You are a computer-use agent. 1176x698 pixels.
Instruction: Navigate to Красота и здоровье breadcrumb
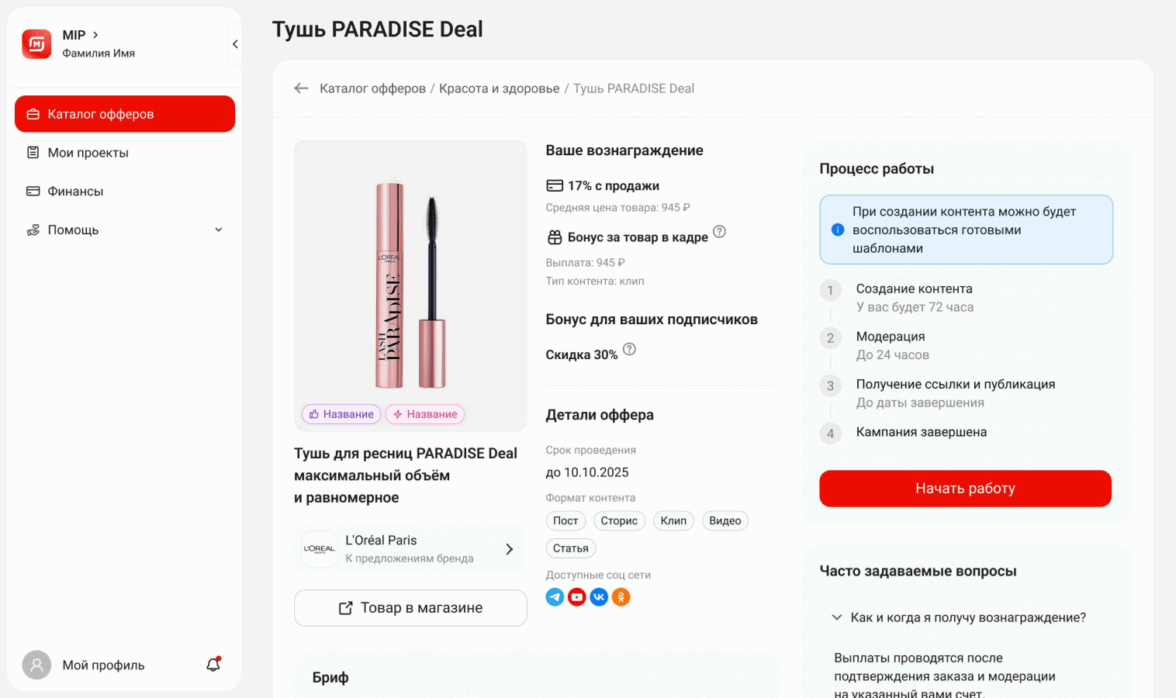click(x=499, y=88)
